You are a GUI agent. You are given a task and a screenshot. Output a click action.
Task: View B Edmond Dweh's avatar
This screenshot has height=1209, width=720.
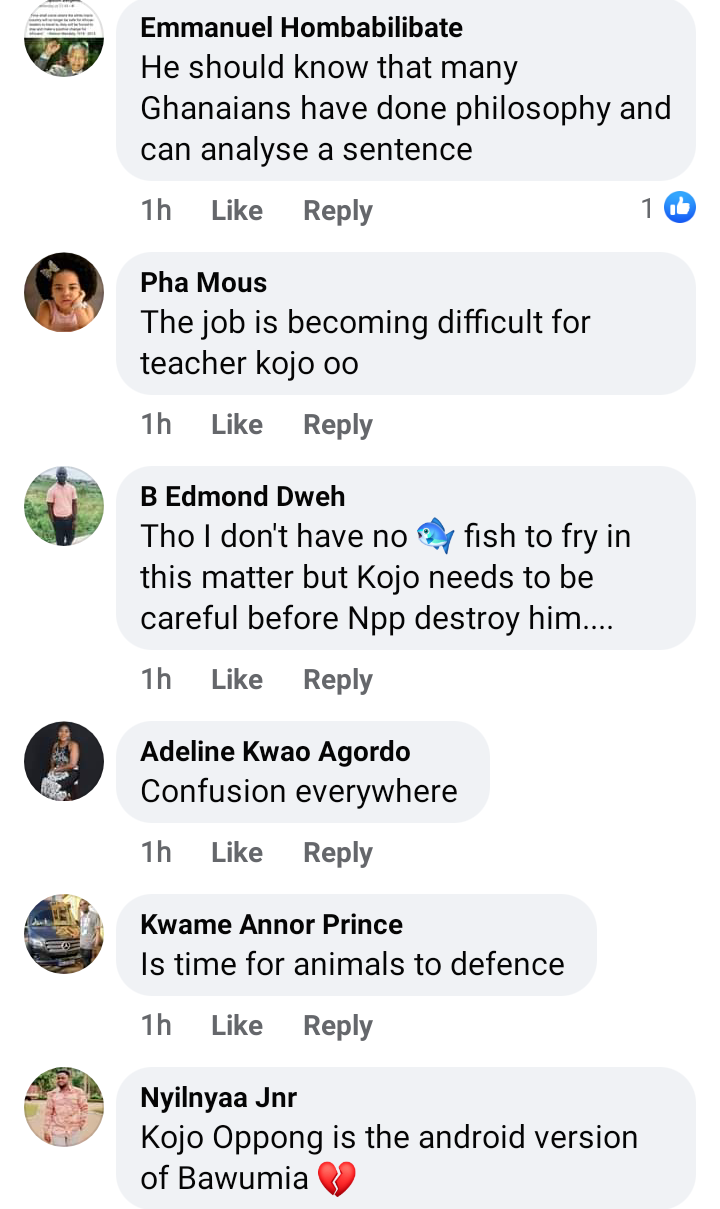pos(64,506)
